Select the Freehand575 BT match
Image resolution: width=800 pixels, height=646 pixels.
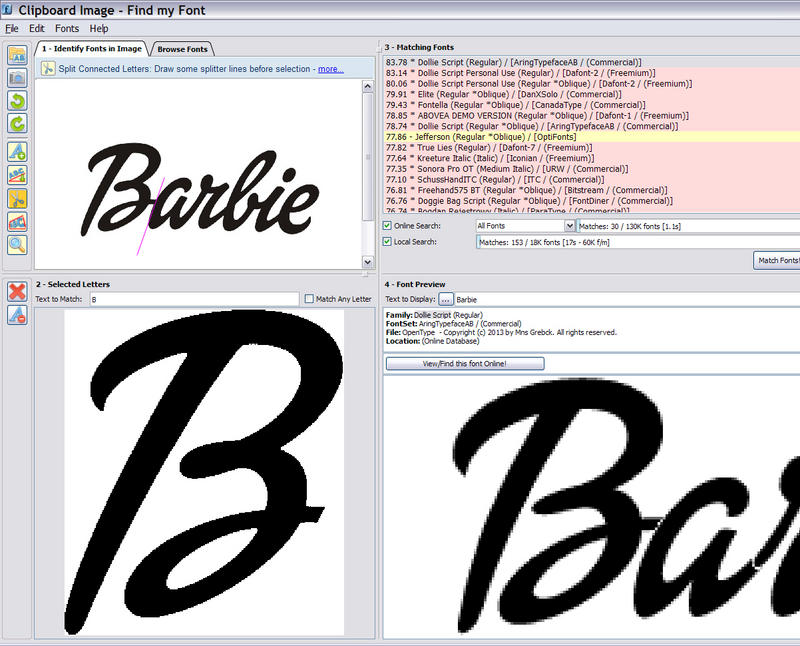(592, 191)
